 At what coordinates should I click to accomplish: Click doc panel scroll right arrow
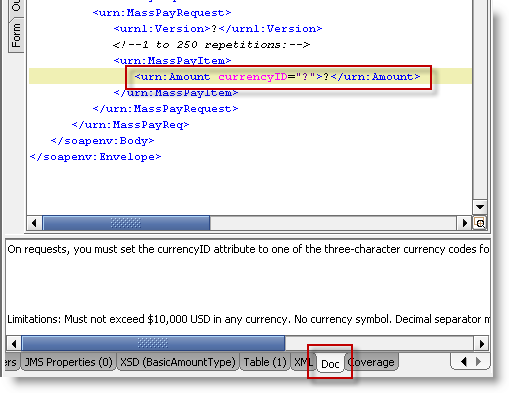[481, 343]
